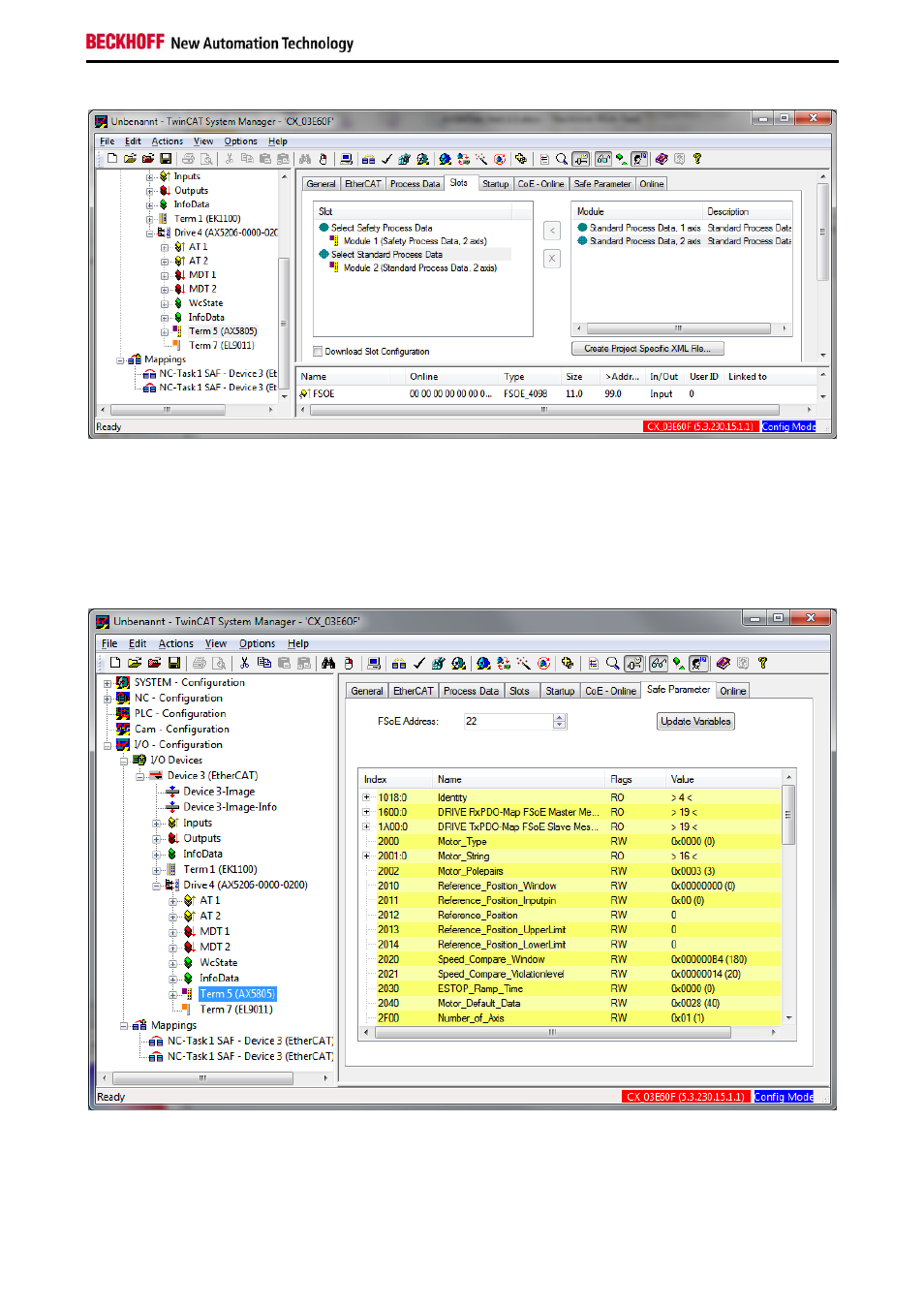Open Actions menu in Safe Parameter window

point(175,643)
